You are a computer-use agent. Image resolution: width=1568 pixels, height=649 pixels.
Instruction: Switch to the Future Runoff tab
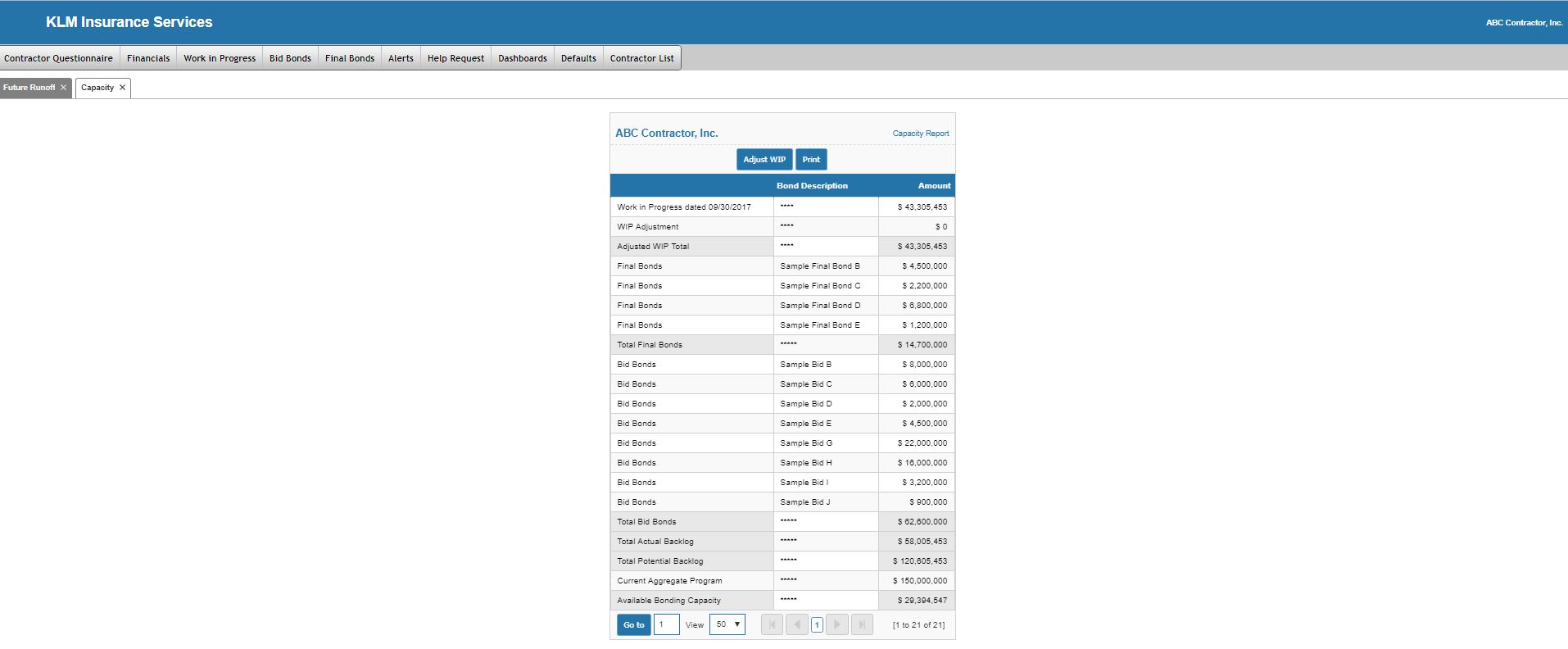point(29,88)
